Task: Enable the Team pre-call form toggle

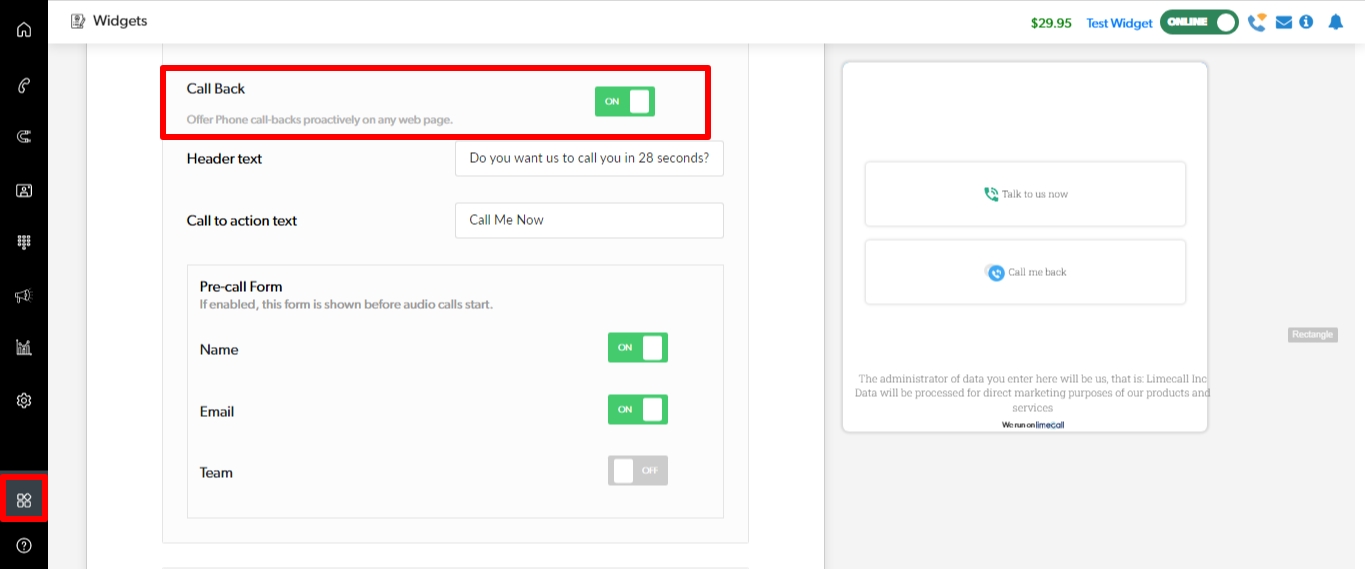Action: point(638,470)
